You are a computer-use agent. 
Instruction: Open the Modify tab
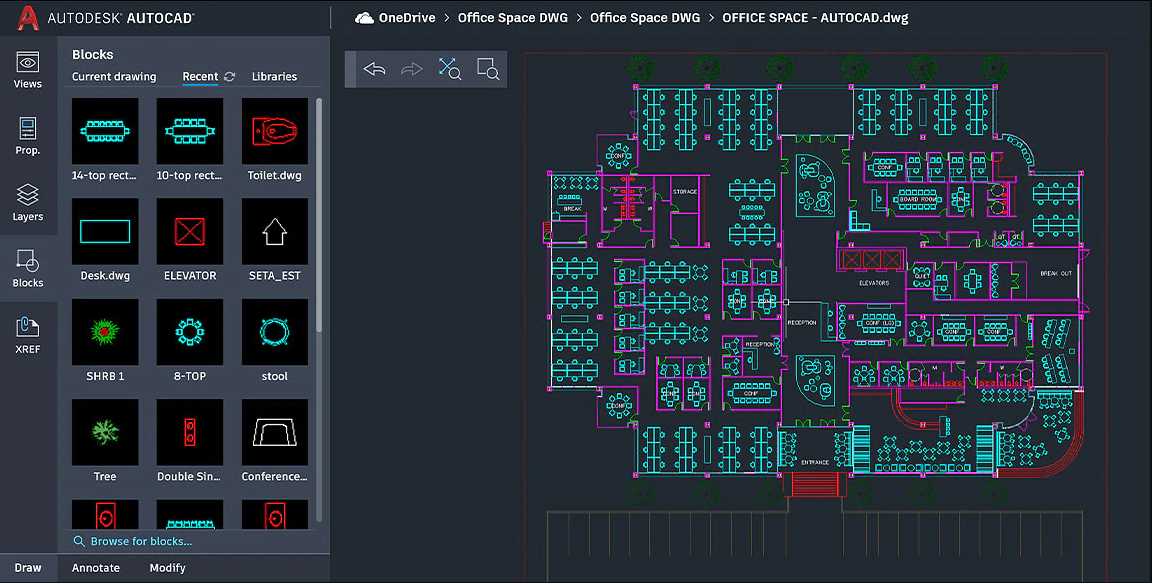[x=168, y=568]
